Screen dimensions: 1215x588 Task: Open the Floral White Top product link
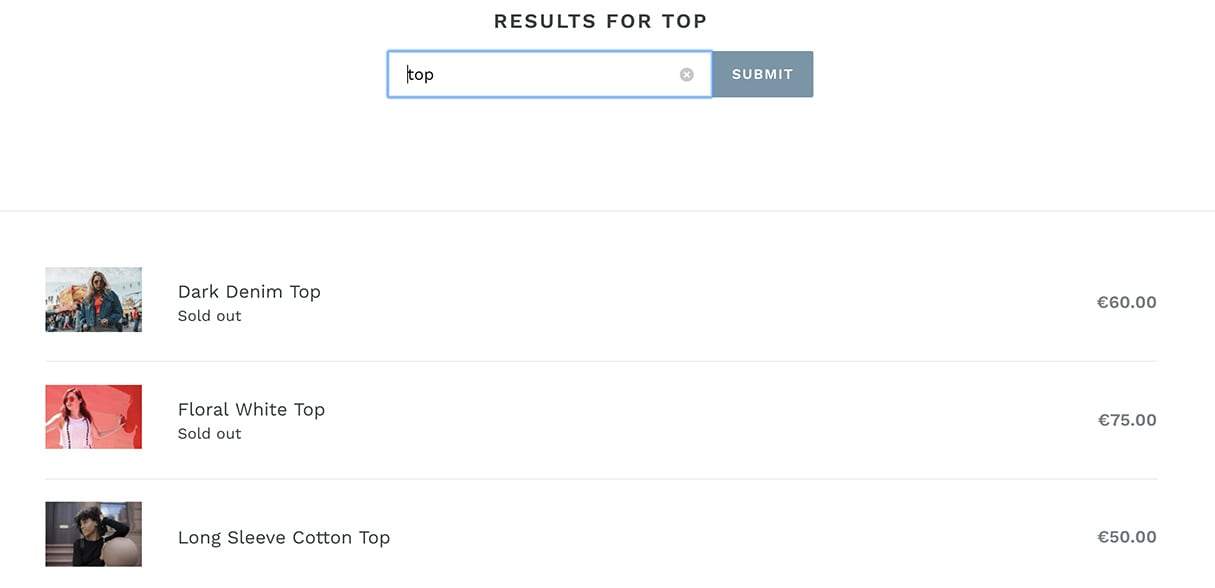coord(251,409)
